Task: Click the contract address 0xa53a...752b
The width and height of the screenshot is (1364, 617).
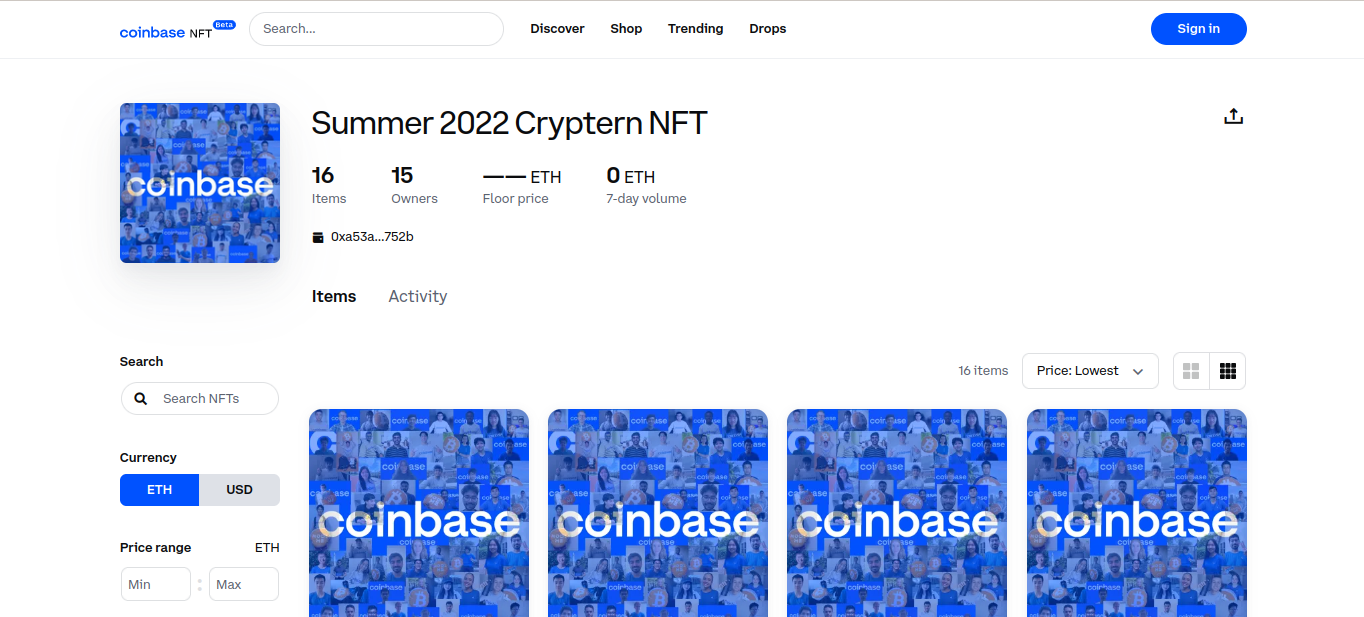Action: pyautogui.click(x=372, y=237)
